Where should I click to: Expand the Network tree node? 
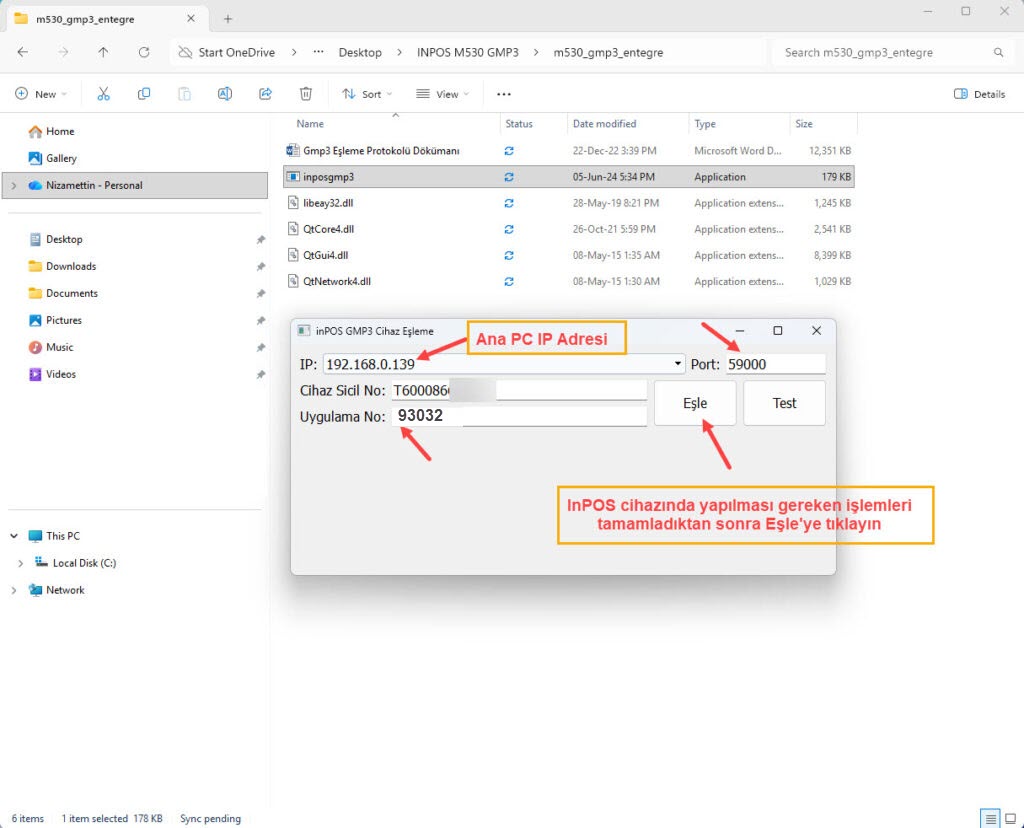click(15, 590)
